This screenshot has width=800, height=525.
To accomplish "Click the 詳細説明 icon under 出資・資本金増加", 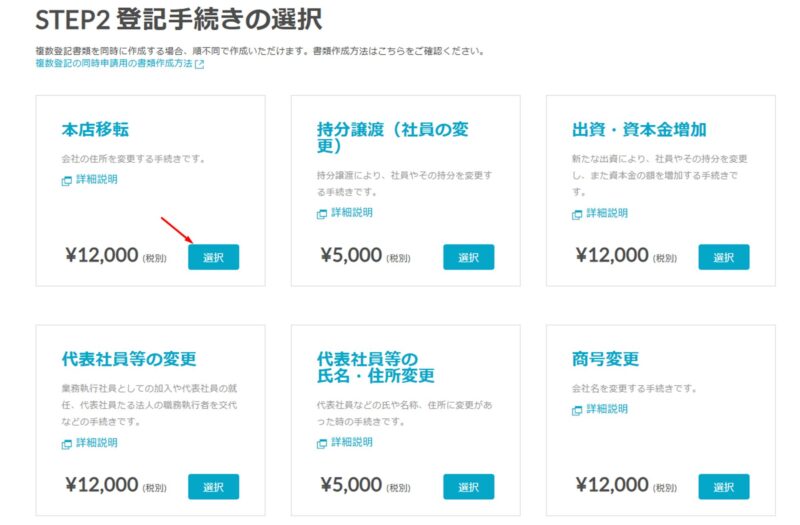I will pos(577,214).
